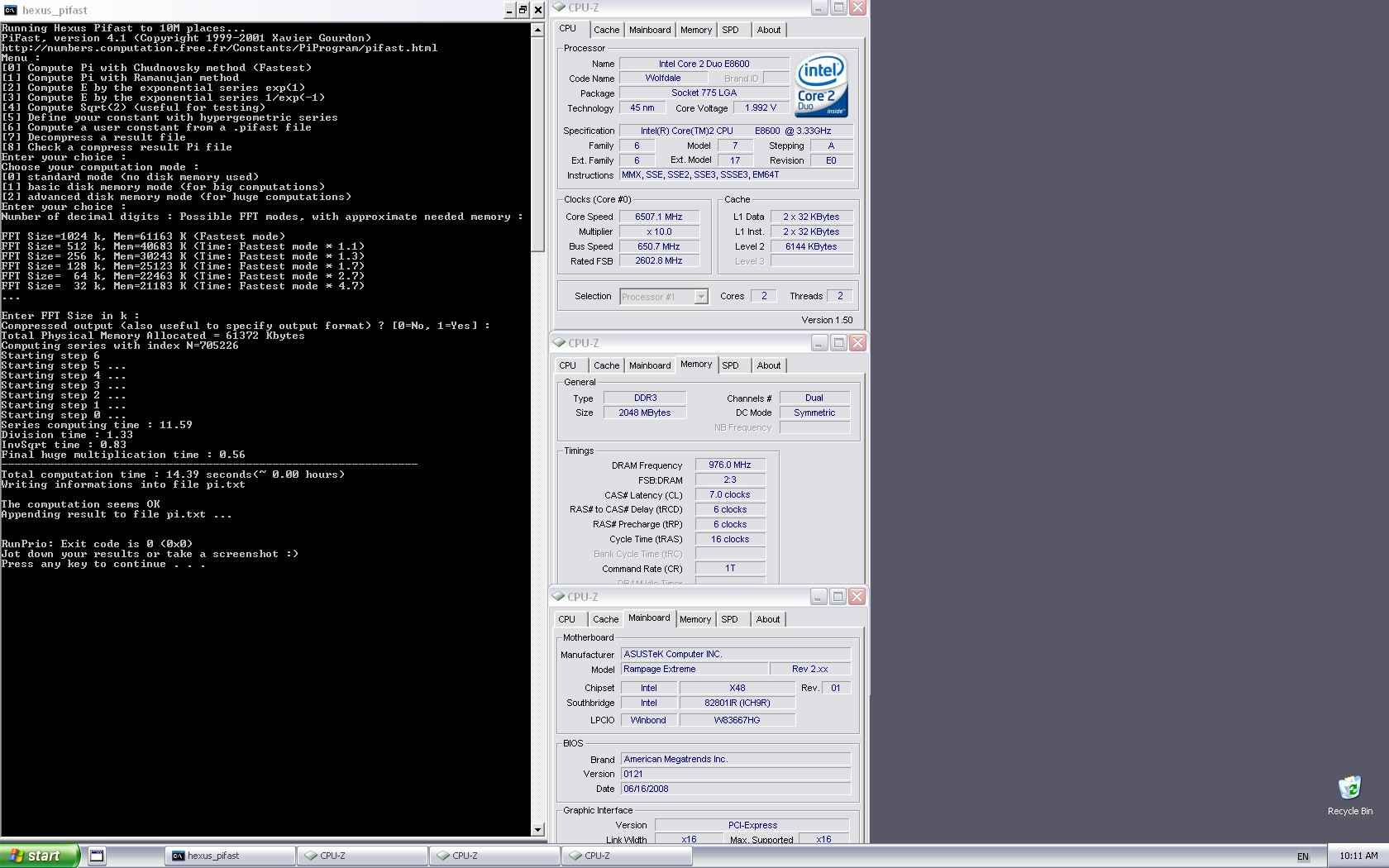Viewport: 1389px width, 868px height.
Task: Click the mainboard Model field Rampage Extreme
Action: coord(694,669)
